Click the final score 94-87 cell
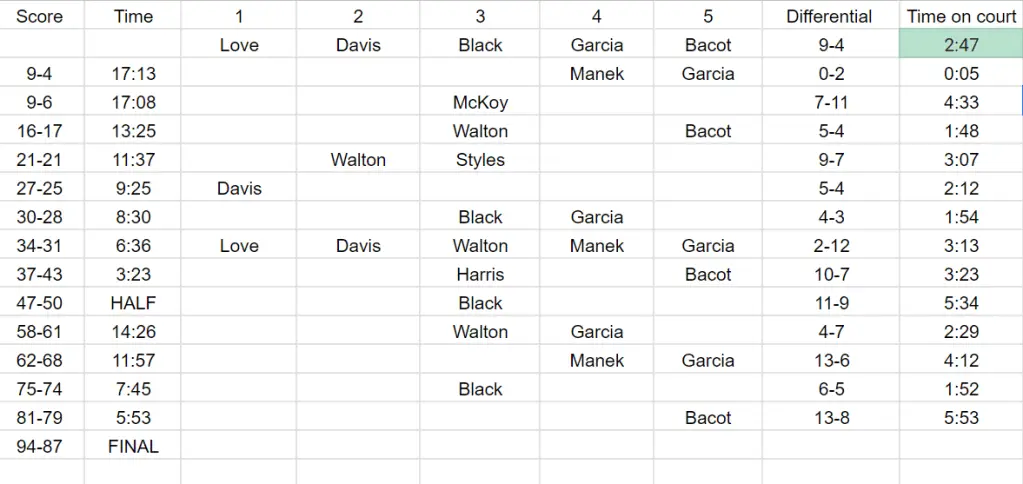This screenshot has height=484, width=1023. coord(40,447)
